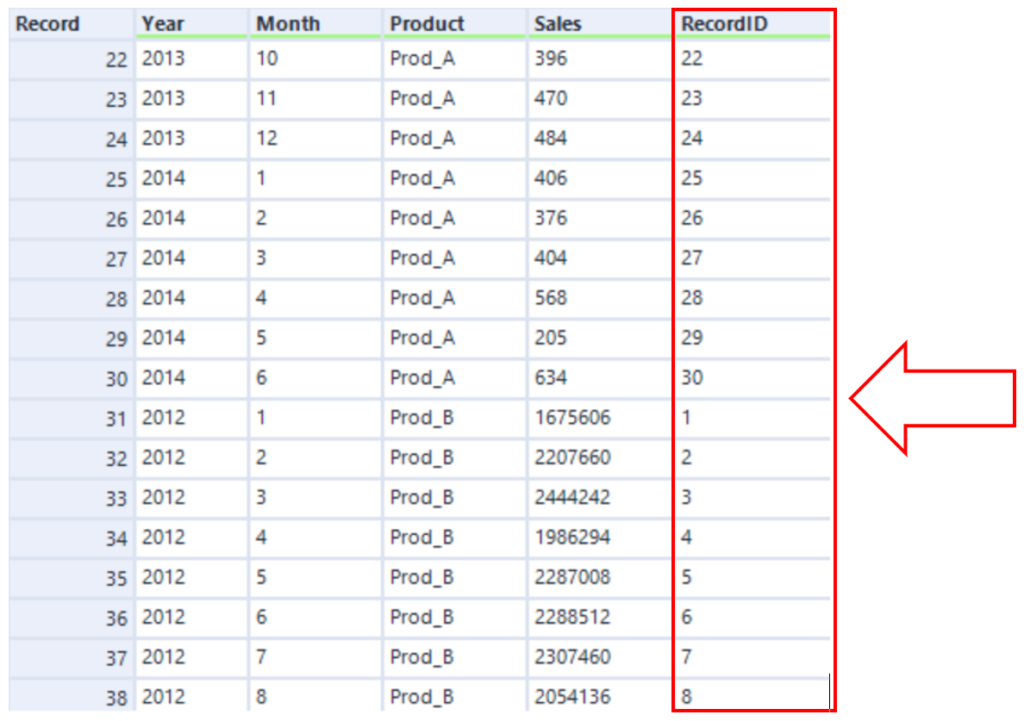Viewport: 1024px width, 721px height.
Task: Click Prod_B cell in row 38
Action: [x=454, y=696]
